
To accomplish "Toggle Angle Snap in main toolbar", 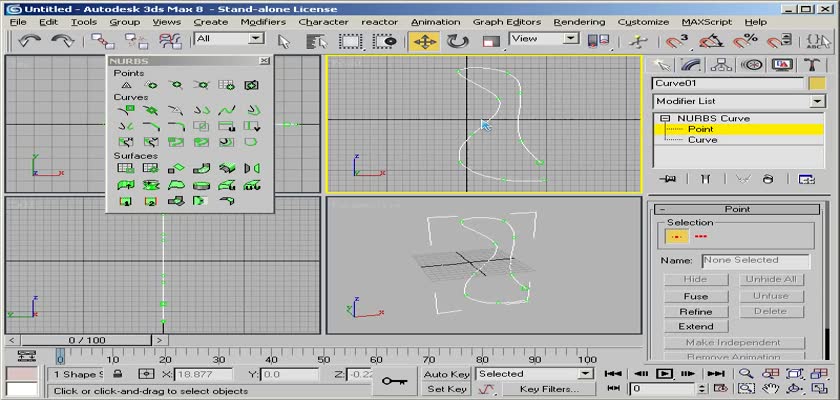I will [x=711, y=41].
